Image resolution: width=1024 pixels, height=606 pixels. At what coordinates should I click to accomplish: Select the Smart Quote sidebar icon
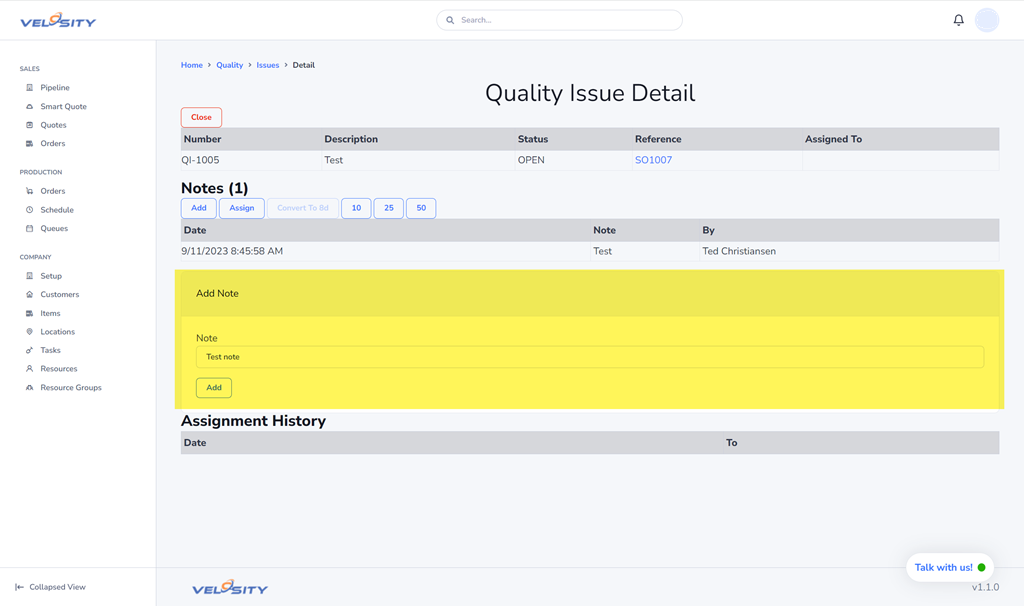[x=30, y=107]
